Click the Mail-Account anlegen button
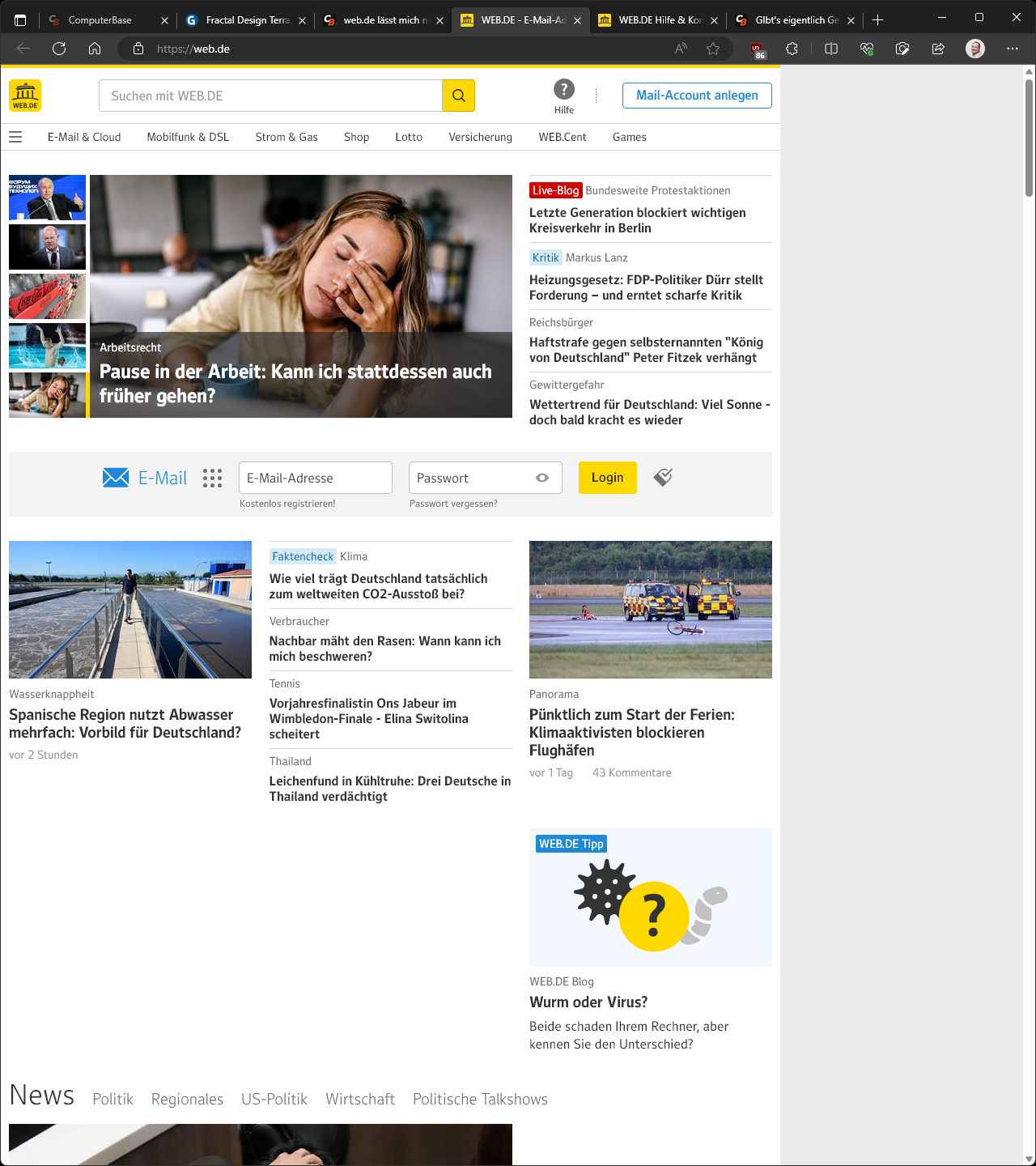Screen dimensions: 1036x1166 coord(696,95)
